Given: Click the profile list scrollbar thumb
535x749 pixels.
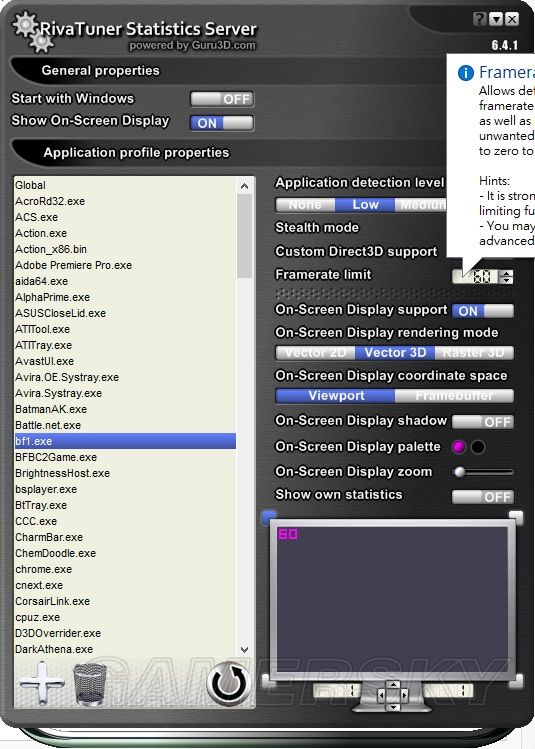Looking at the screenshot, I should pos(245,236).
